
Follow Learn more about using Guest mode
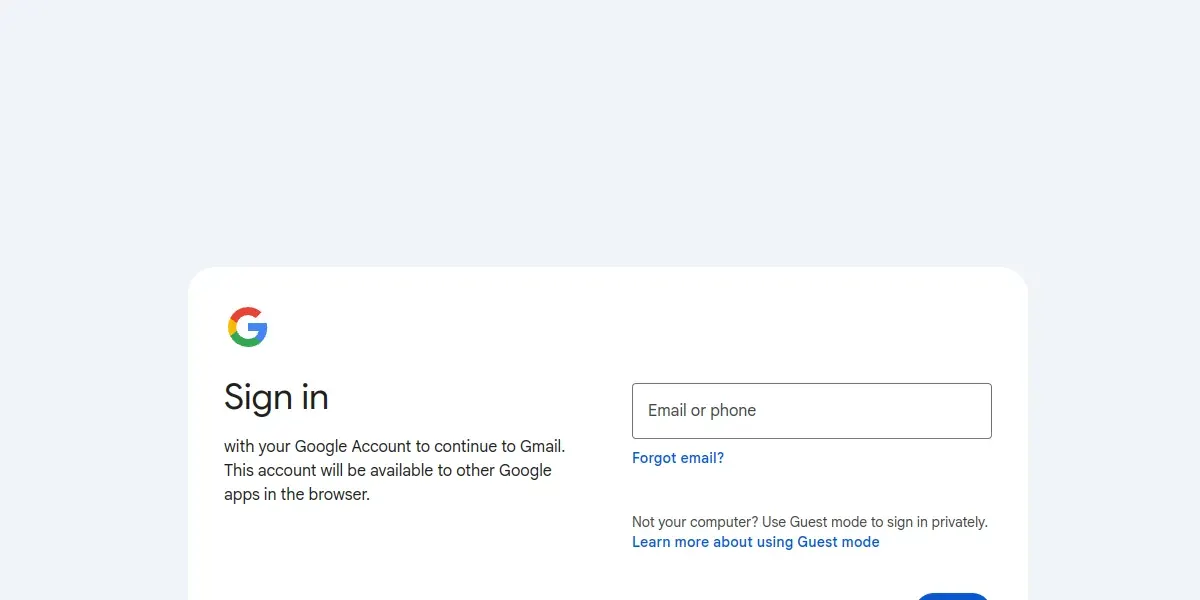[756, 542]
